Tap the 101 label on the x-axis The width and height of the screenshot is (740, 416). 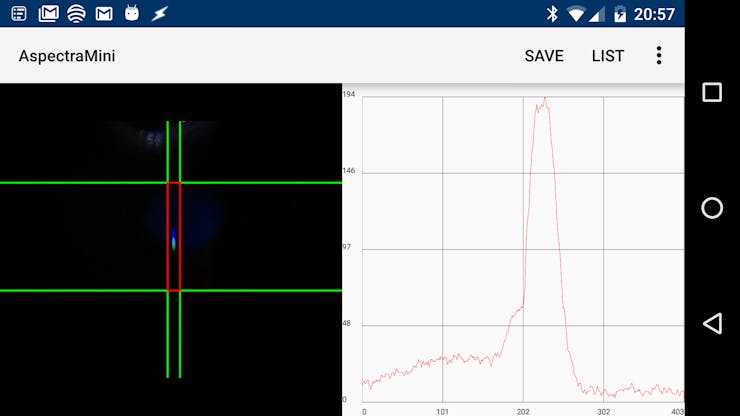[x=442, y=412]
